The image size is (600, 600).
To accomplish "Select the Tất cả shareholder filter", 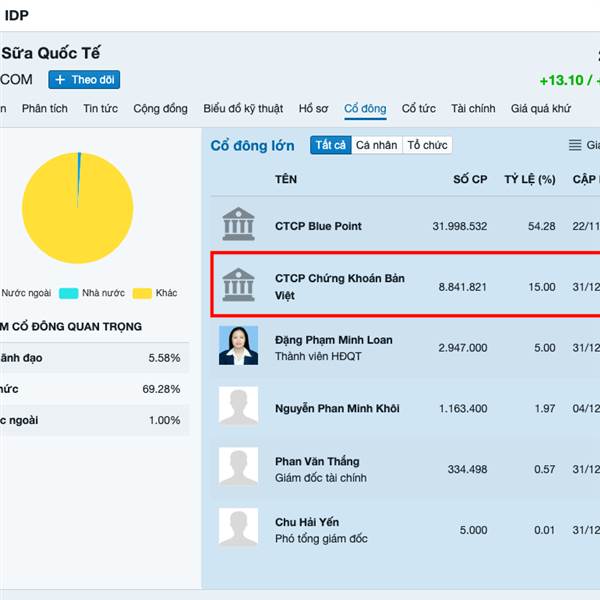I will click(331, 145).
